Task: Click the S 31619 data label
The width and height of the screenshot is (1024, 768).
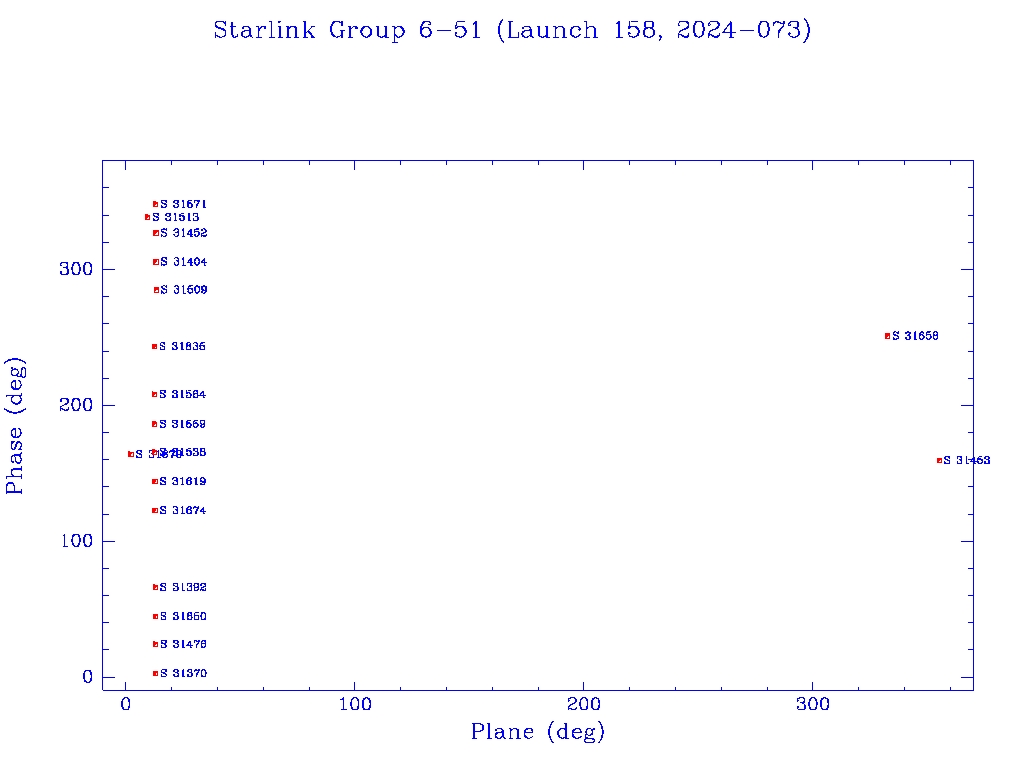Action: tap(183, 482)
